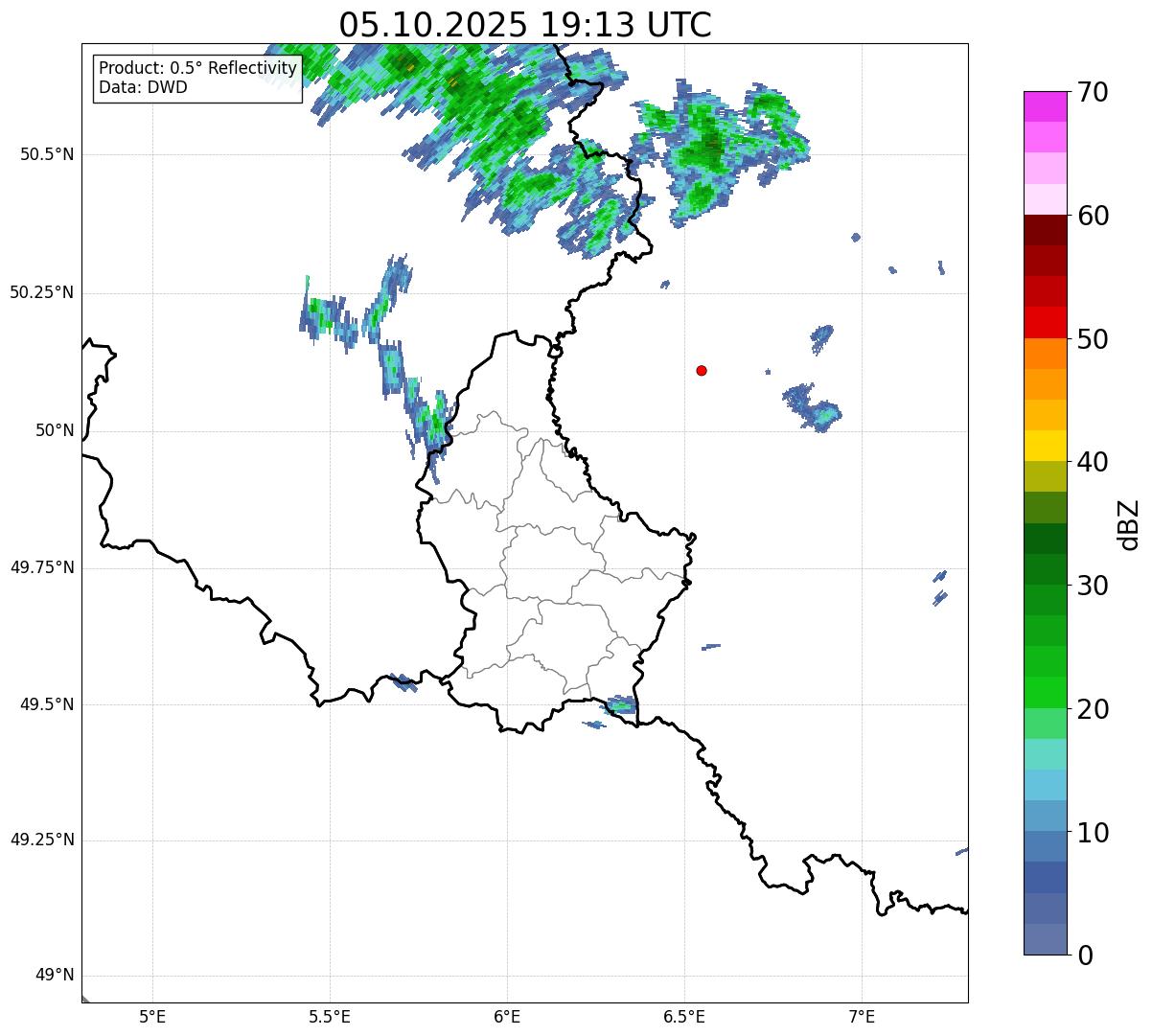
Task: Click the '49°N' latitude label
Action: click(x=55, y=976)
